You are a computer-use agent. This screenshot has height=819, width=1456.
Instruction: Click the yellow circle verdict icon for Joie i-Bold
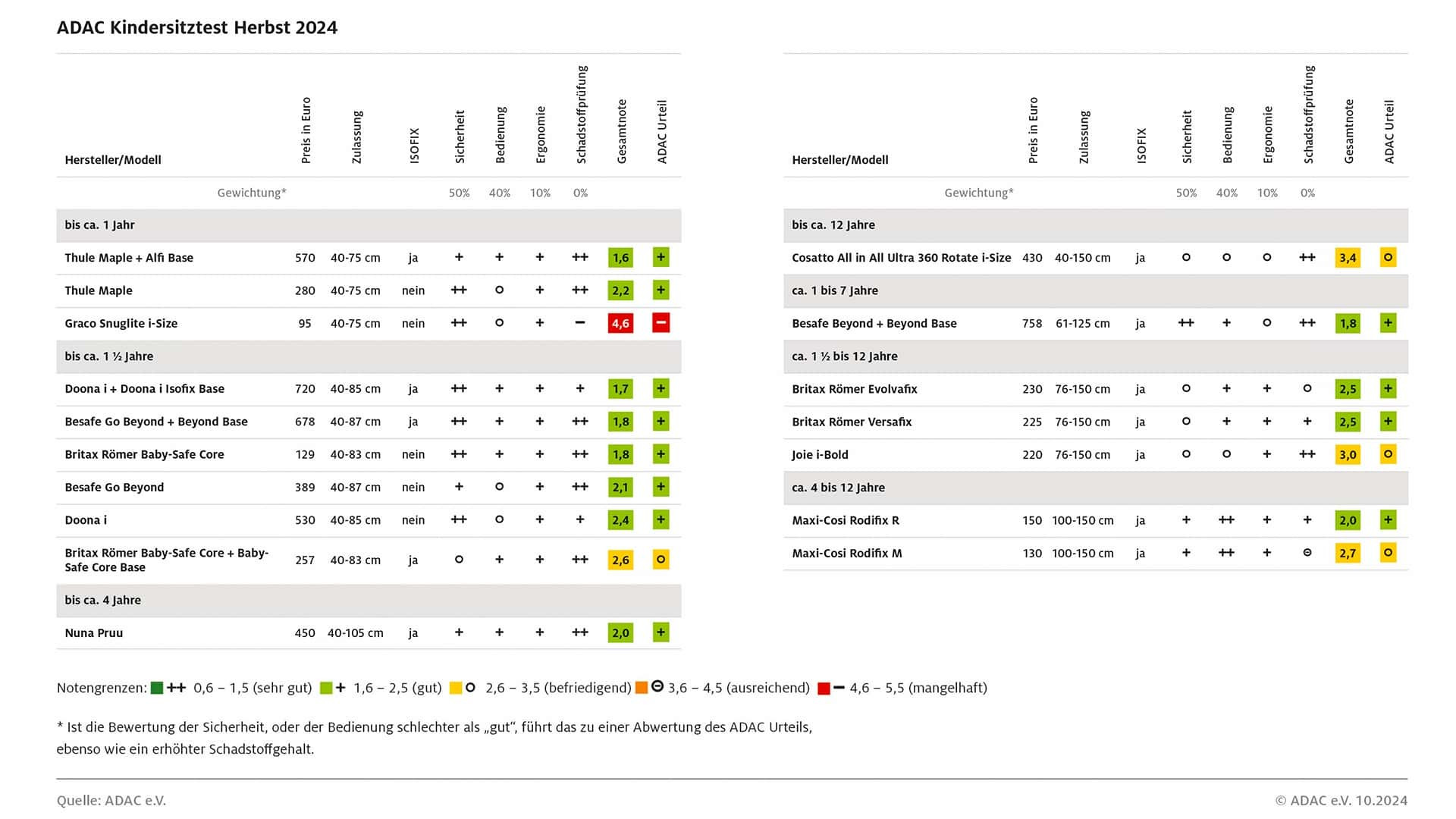click(1388, 454)
